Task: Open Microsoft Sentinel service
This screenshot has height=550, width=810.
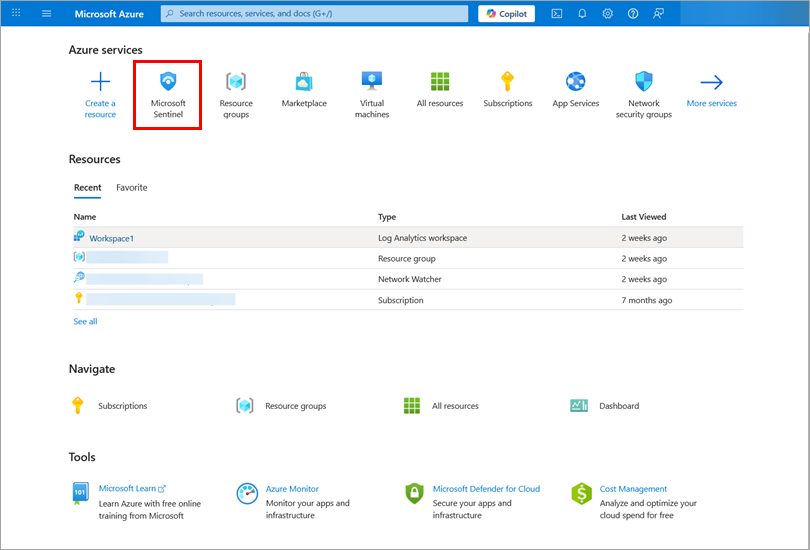Action: pos(168,94)
